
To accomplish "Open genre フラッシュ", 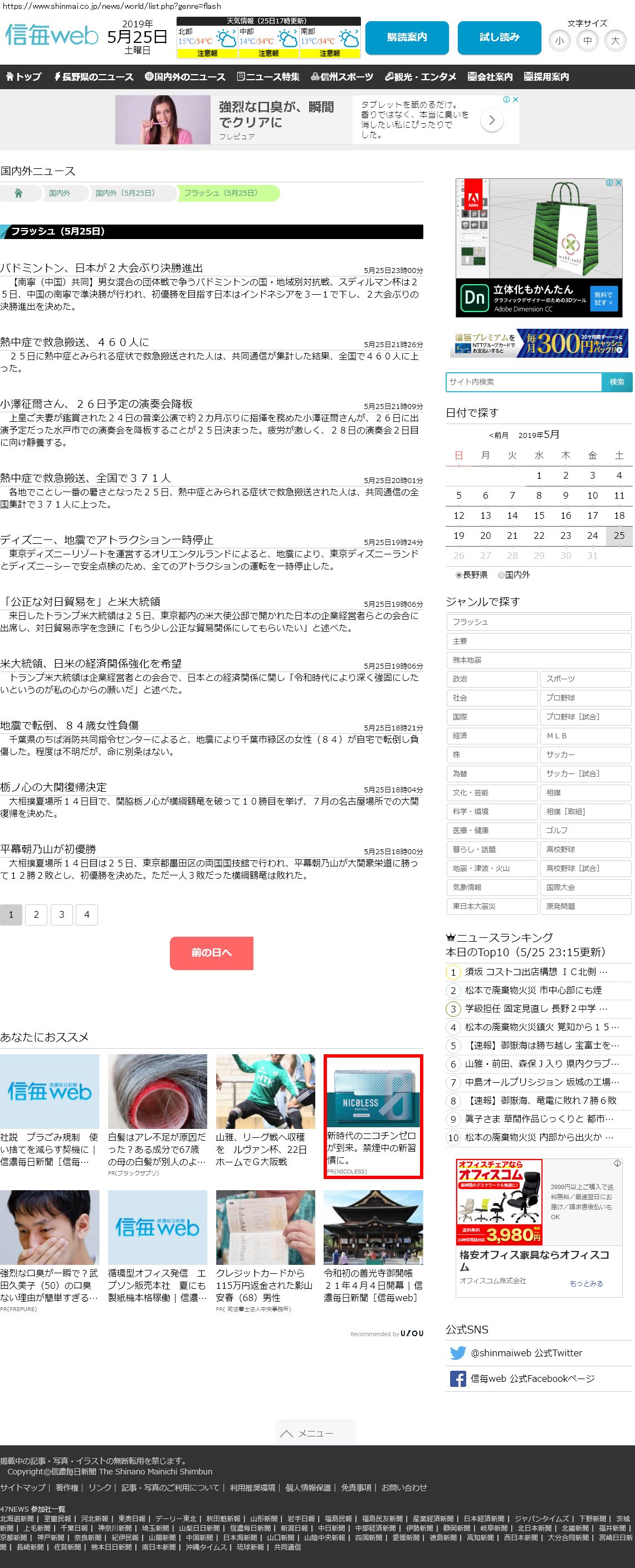I will 539,622.
